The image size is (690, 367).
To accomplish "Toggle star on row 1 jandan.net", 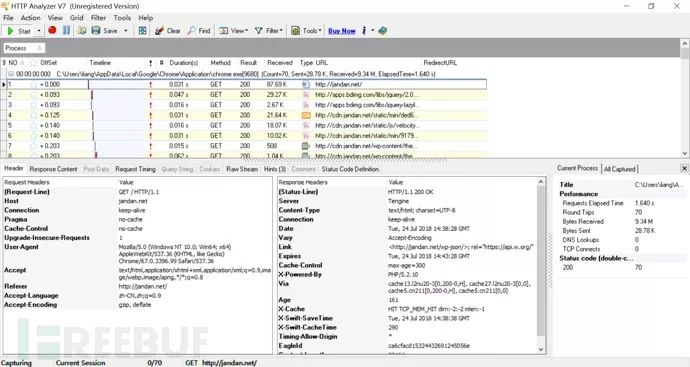I will pyautogui.click(x=33, y=84).
